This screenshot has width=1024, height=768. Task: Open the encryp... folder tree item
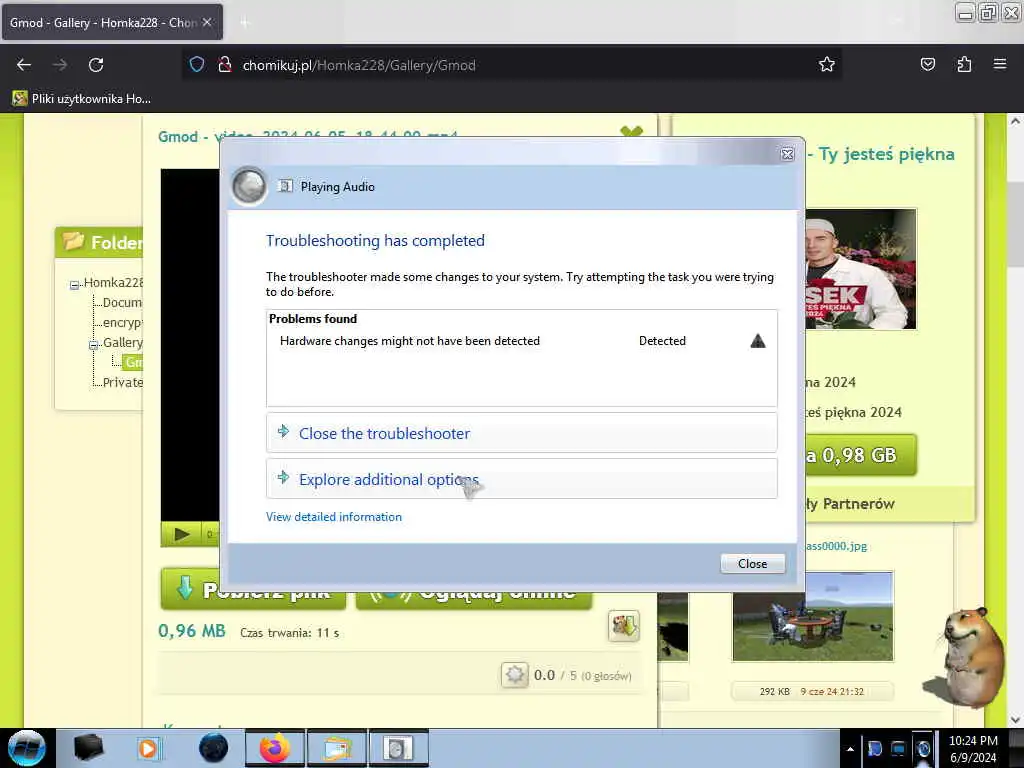(122, 323)
